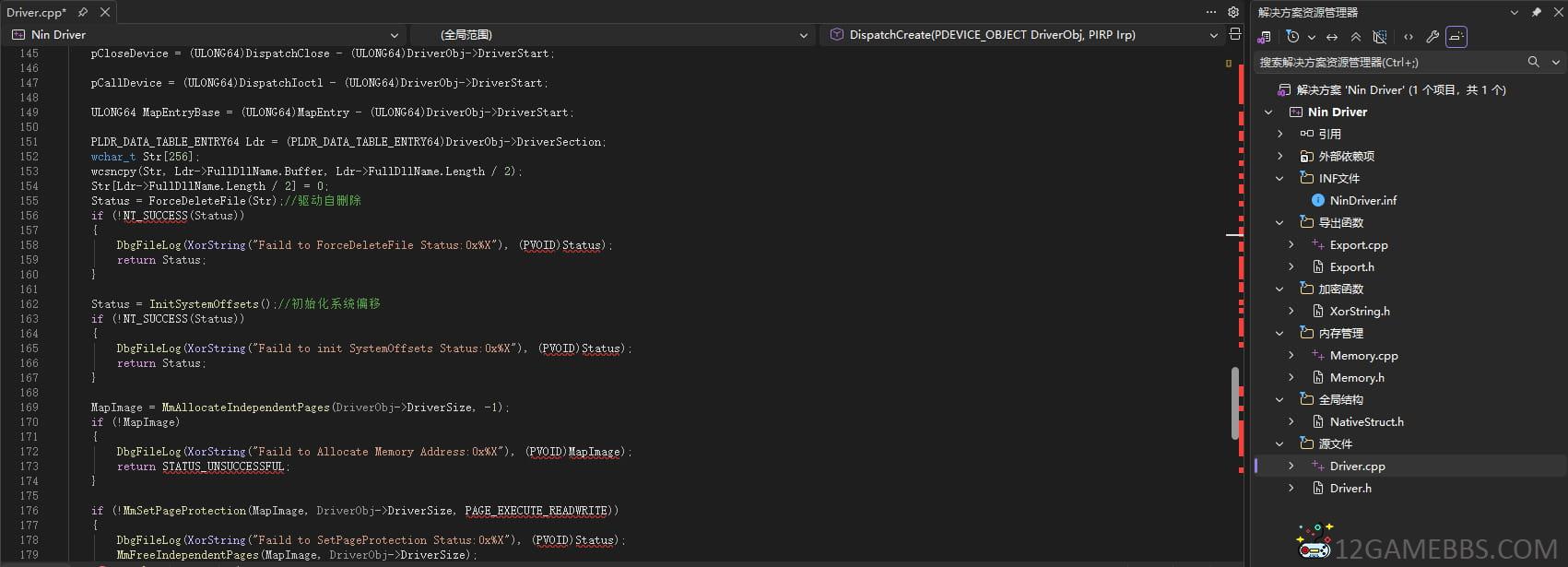
Task: Select the Driver.cpp editor tab
Action: click(37, 12)
